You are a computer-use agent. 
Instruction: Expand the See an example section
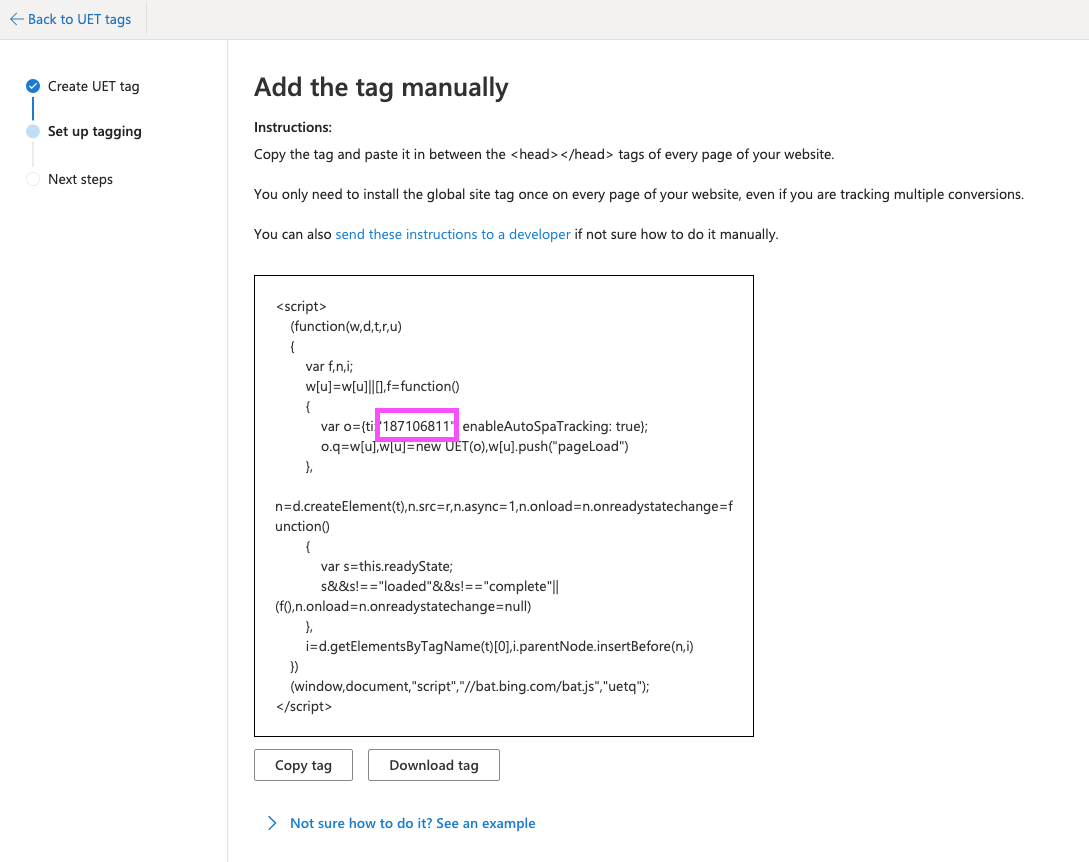pos(272,823)
